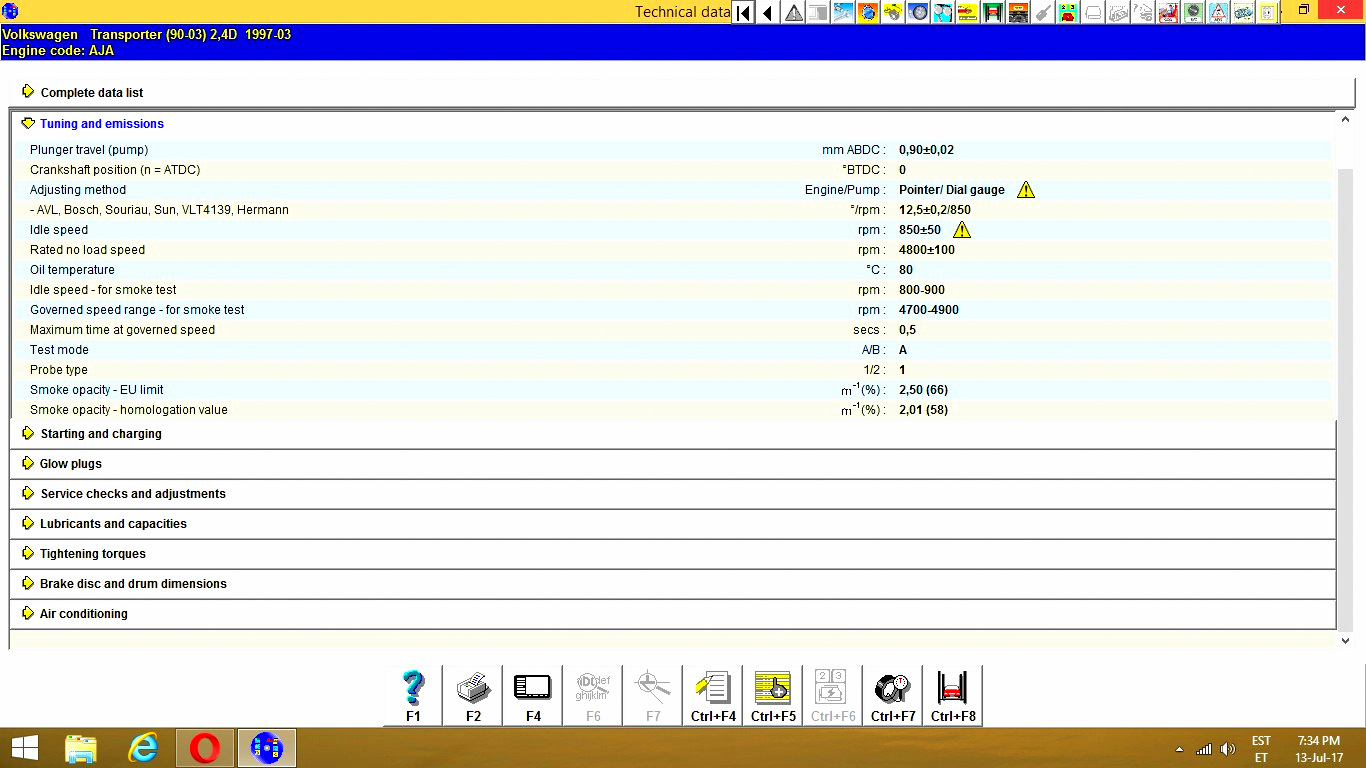Click the Ctrl+F8 vehicle lift icon

(x=953, y=694)
